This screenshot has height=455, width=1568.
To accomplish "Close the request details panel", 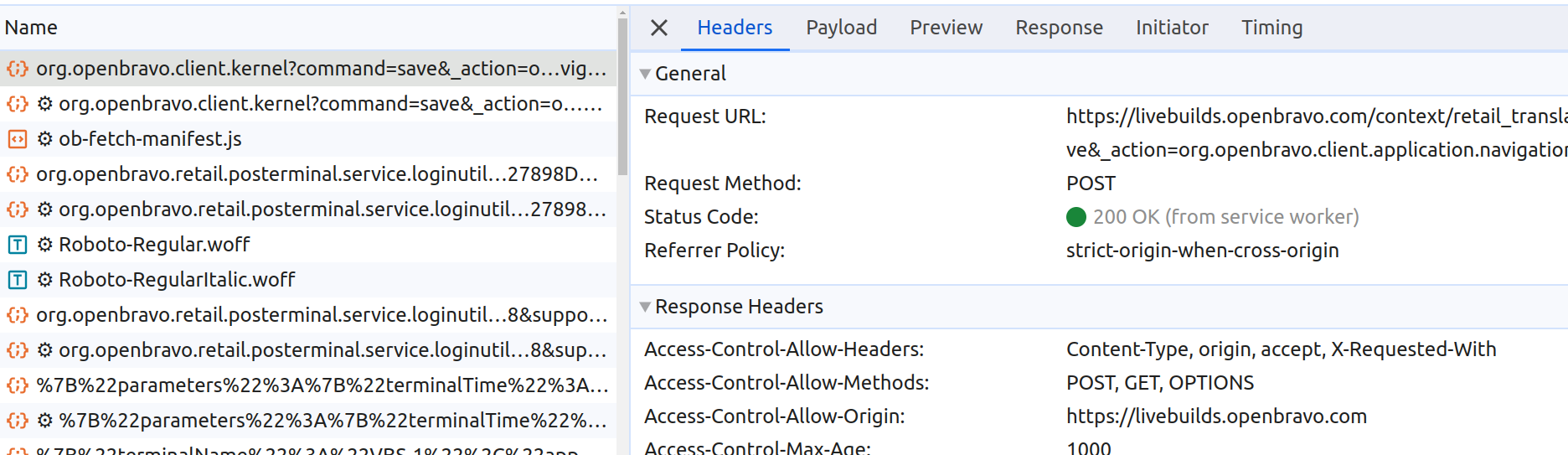I will tap(659, 28).
